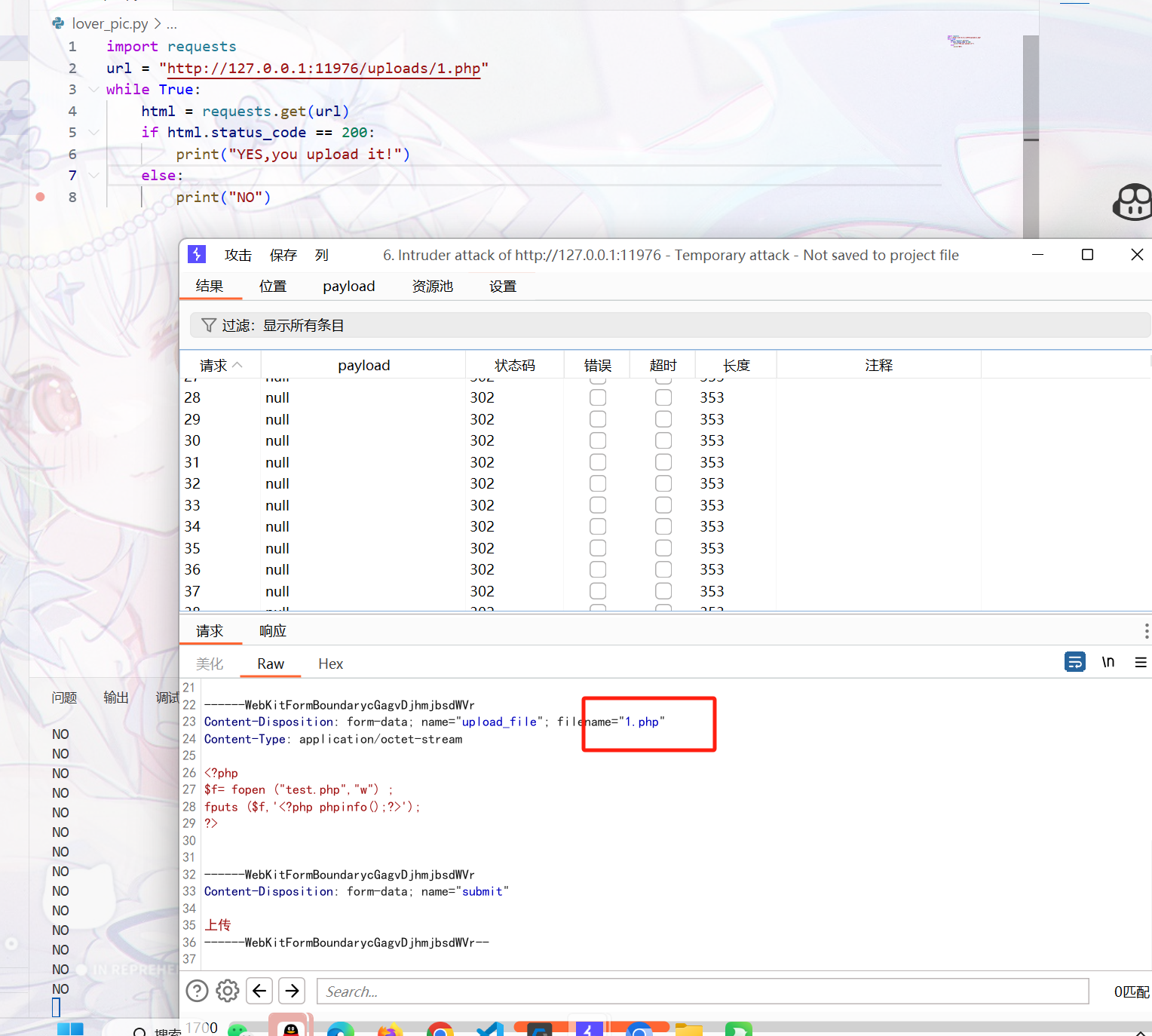Click Python file icon beside lover_pic.py

(x=58, y=23)
